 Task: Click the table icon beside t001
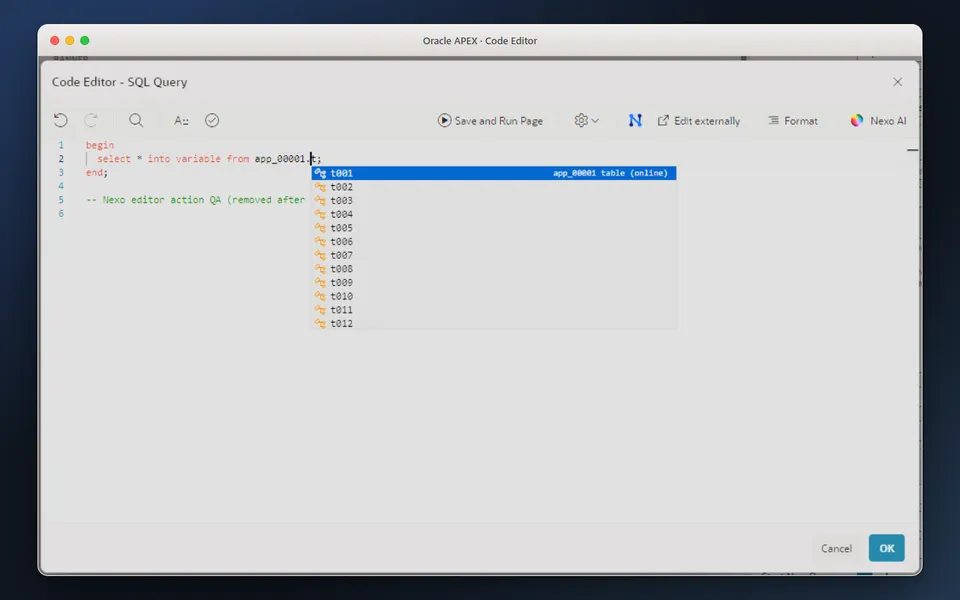320,173
